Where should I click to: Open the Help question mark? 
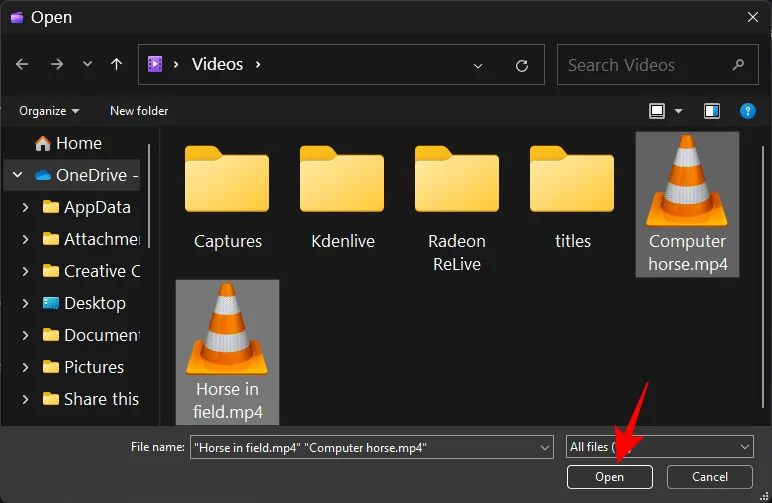[x=747, y=111]
